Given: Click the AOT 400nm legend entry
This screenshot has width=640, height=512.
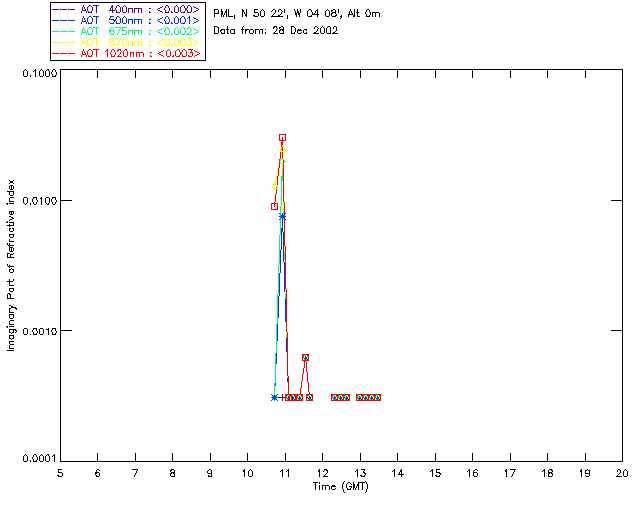Looking at the screenshot, I should click(x=127, y=9).
